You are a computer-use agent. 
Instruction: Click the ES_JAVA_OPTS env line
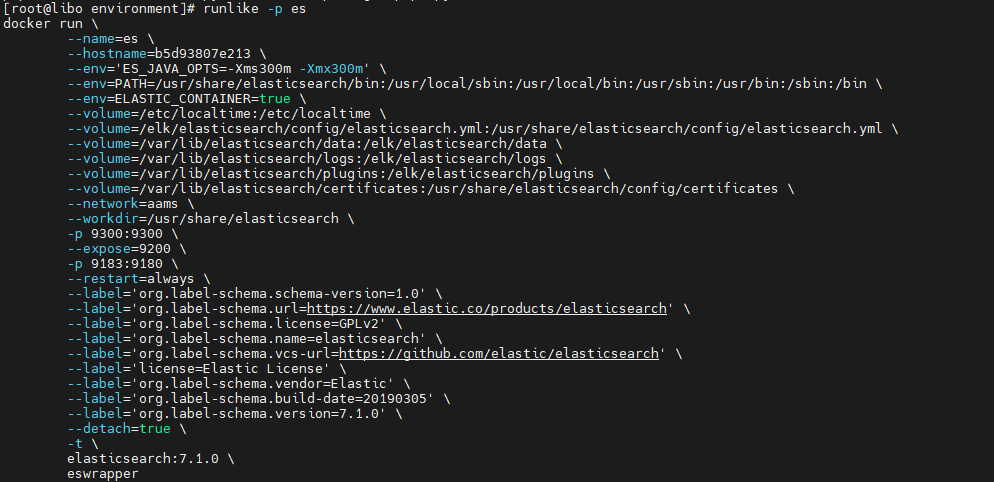(226, 68)
